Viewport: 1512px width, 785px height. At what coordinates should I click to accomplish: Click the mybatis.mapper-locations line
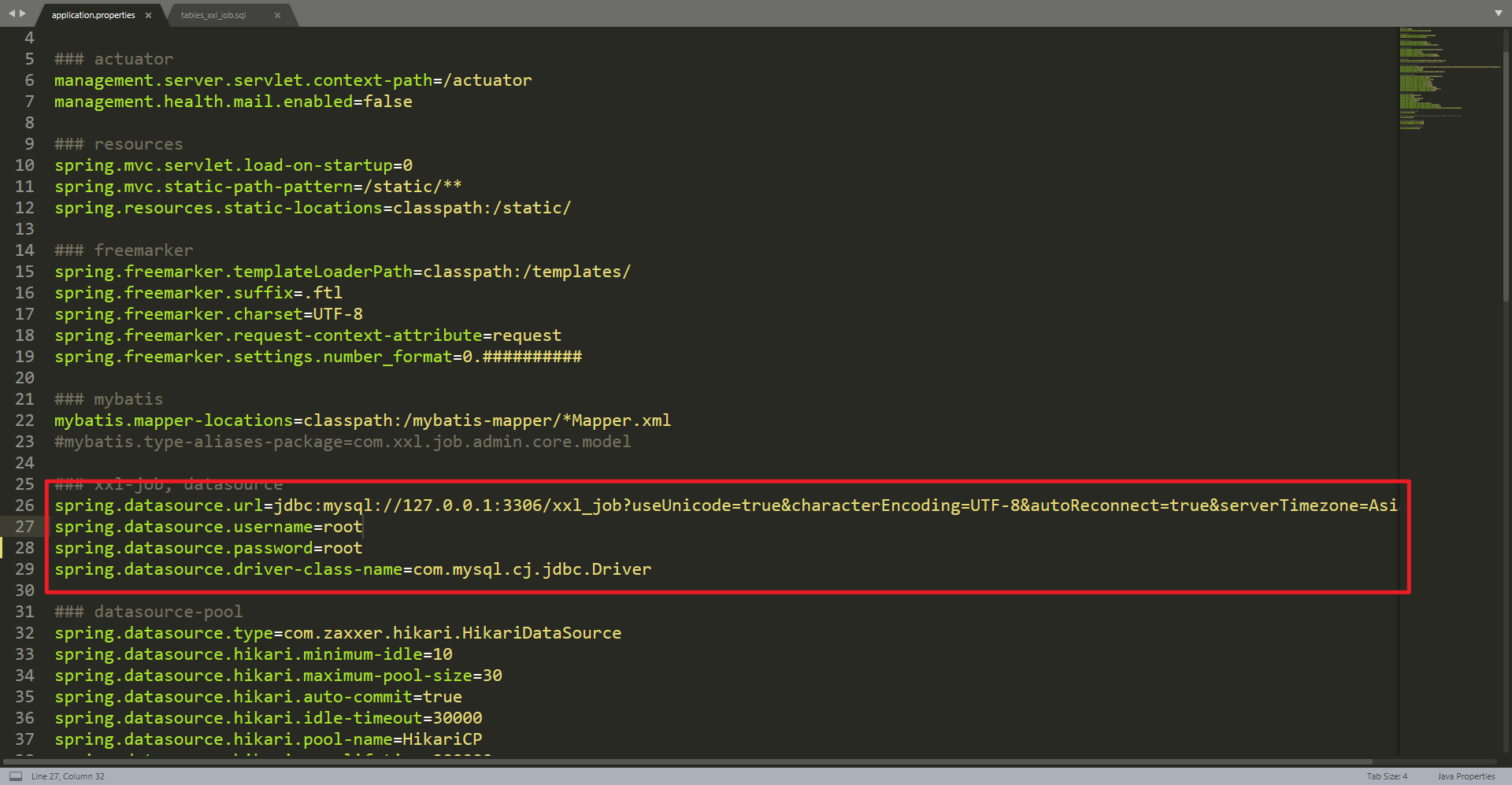pos(363,420)
